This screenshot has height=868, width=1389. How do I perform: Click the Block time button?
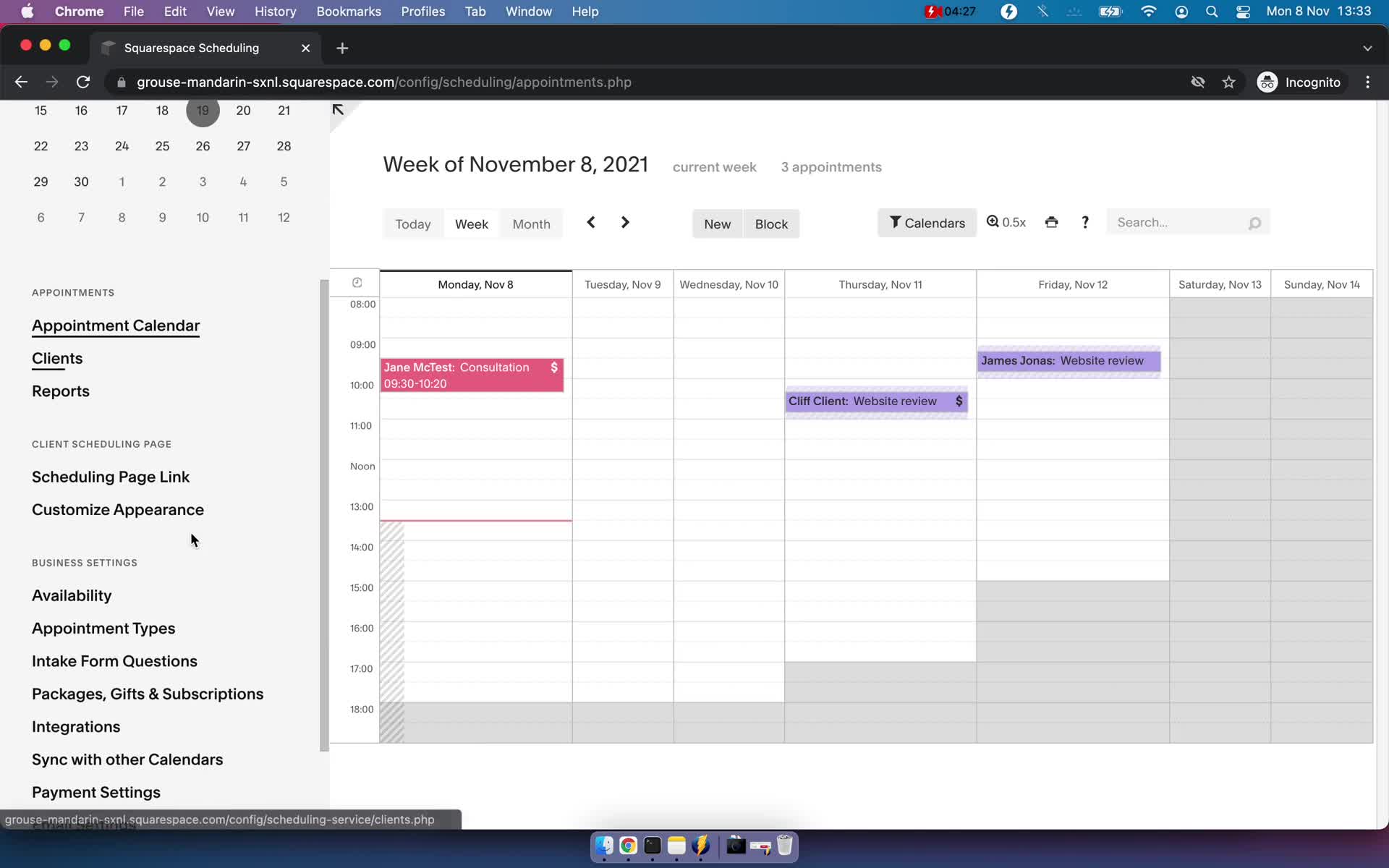pos(771,224)
